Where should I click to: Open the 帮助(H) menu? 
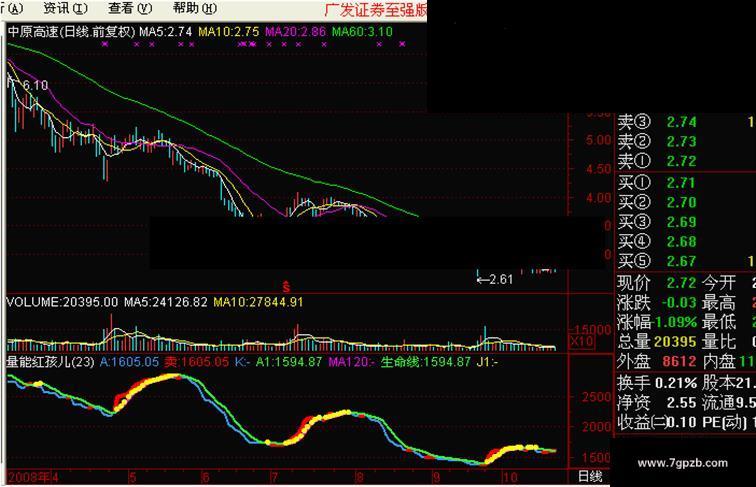tap(194, 8)
